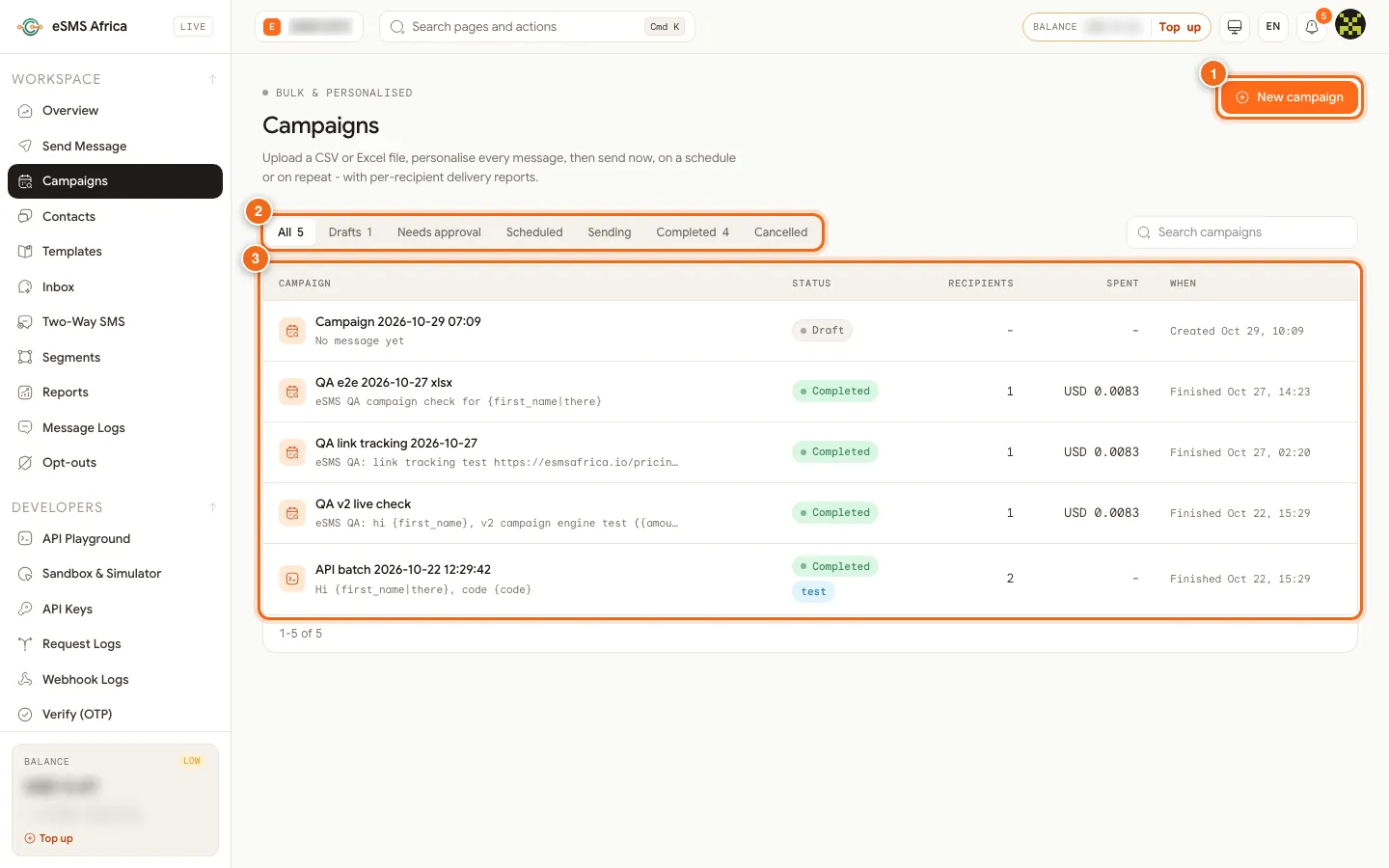Image resolution: width=1389 pixels, height=868 pixels.
Task: Click the eSMS Africa logo icon
Action: click(x=30, y=27)
